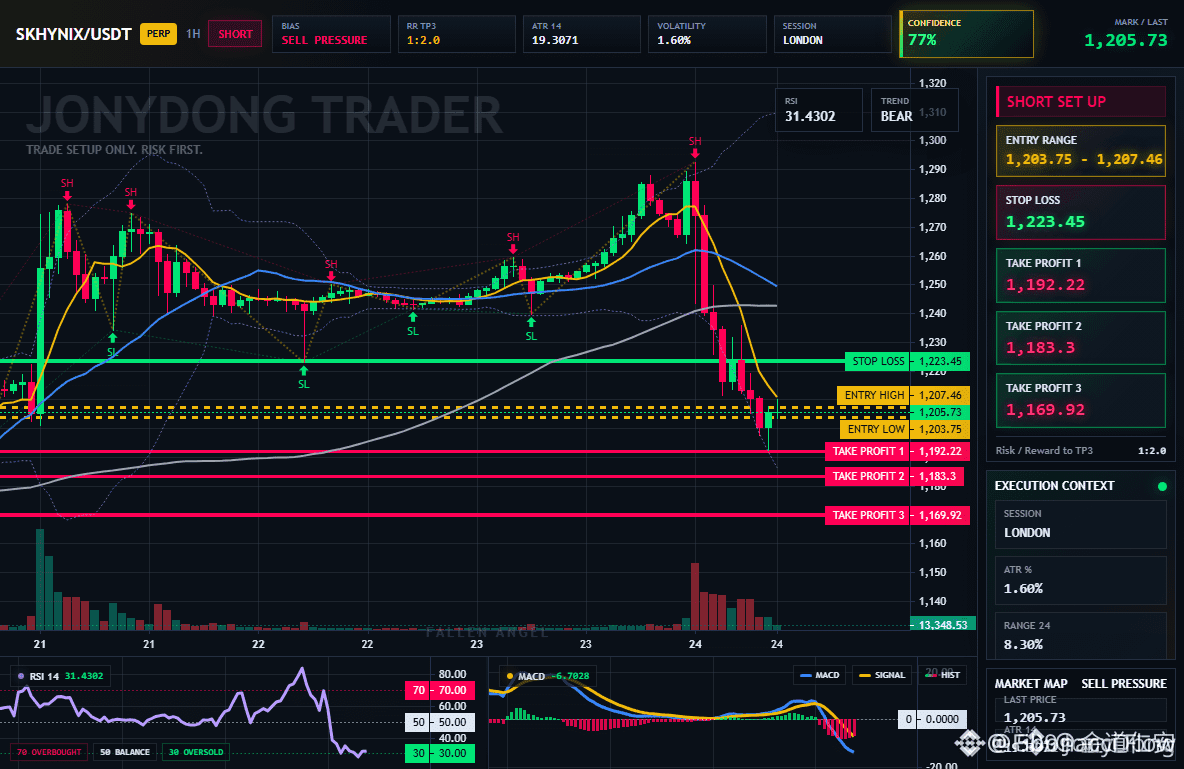
Task: Click the CONFIDENCE 77% indicator
Action: click(967, 34)
